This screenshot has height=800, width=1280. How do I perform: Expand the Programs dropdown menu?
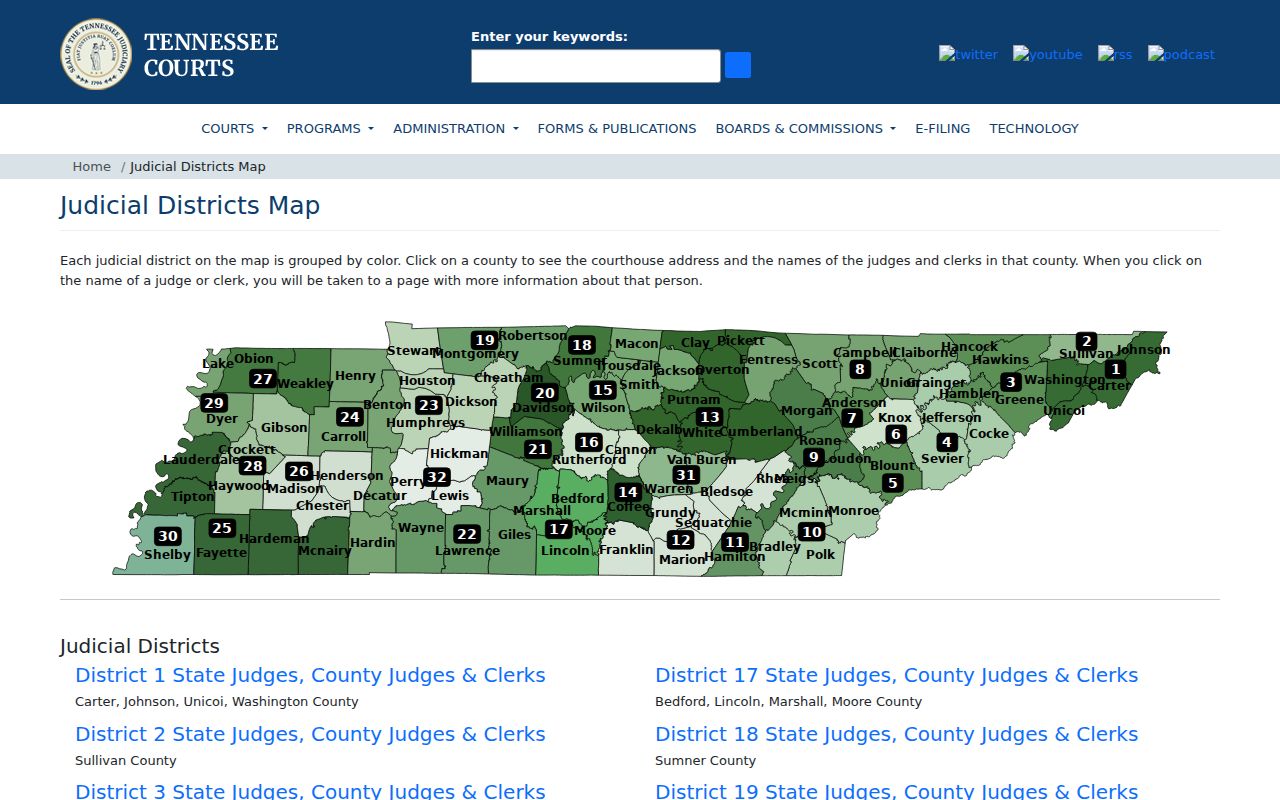[x=330, y=128]
